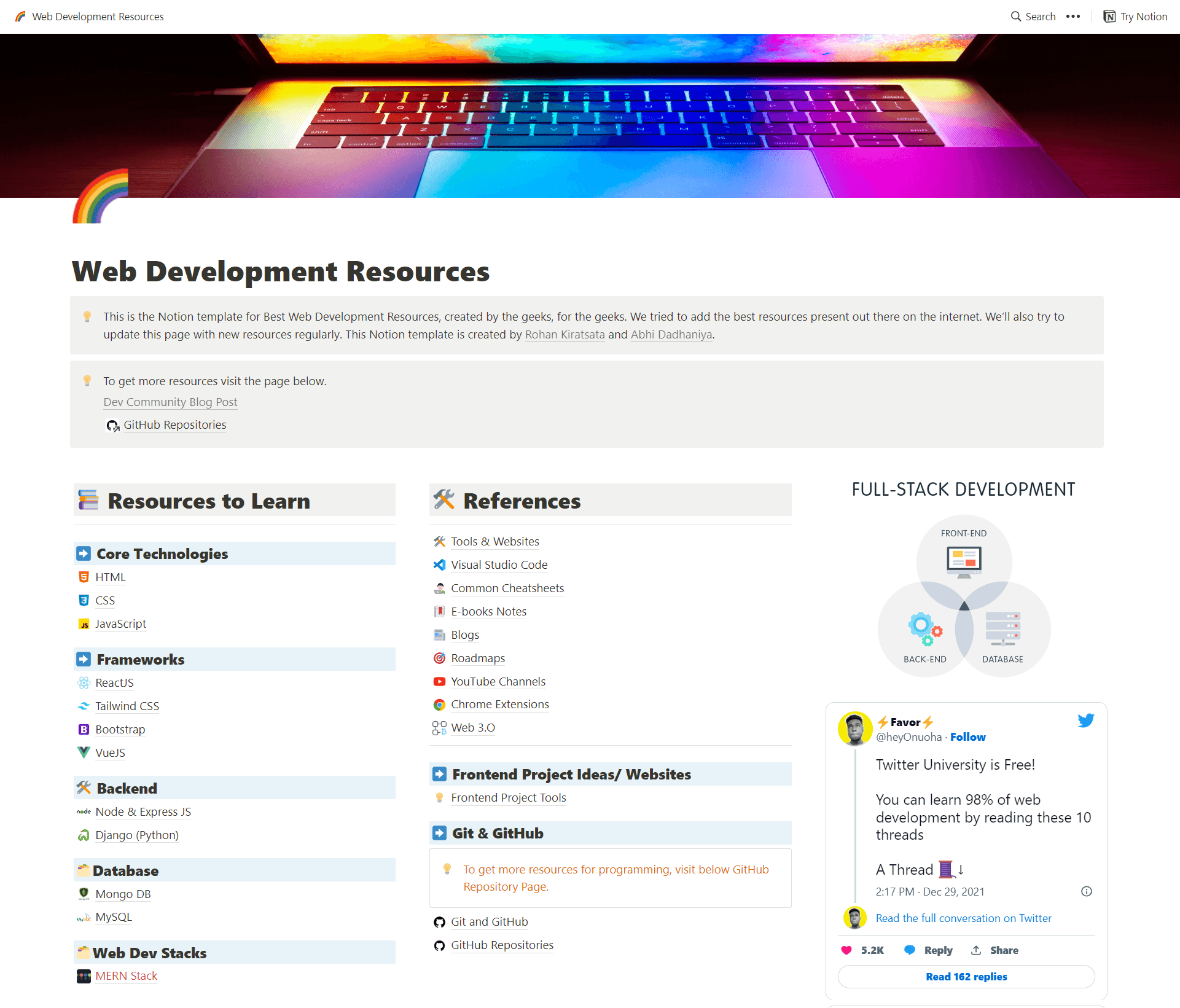Click the Reply icon on the tweet
The image size is (1180, 1008).
pyautogui.click(x=910, y=950)
